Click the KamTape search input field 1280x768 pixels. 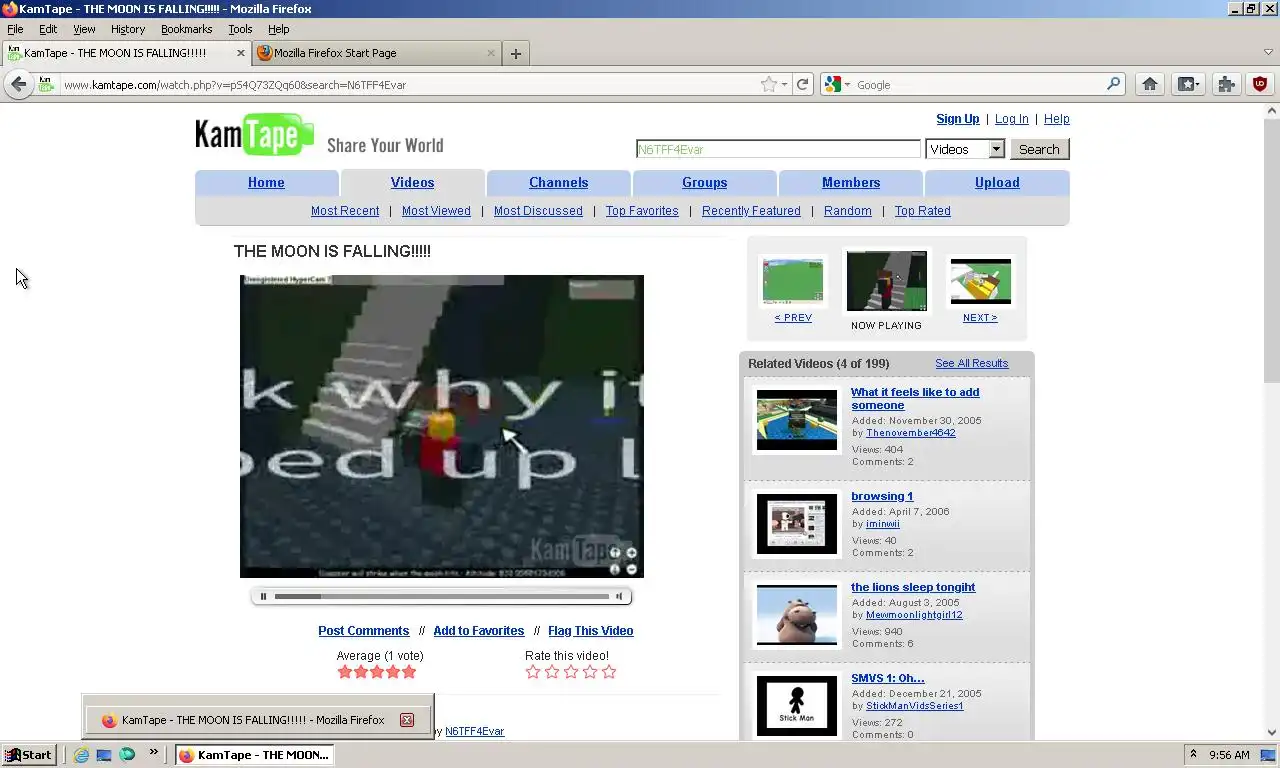pyautogui.click(x=778, y=149)
